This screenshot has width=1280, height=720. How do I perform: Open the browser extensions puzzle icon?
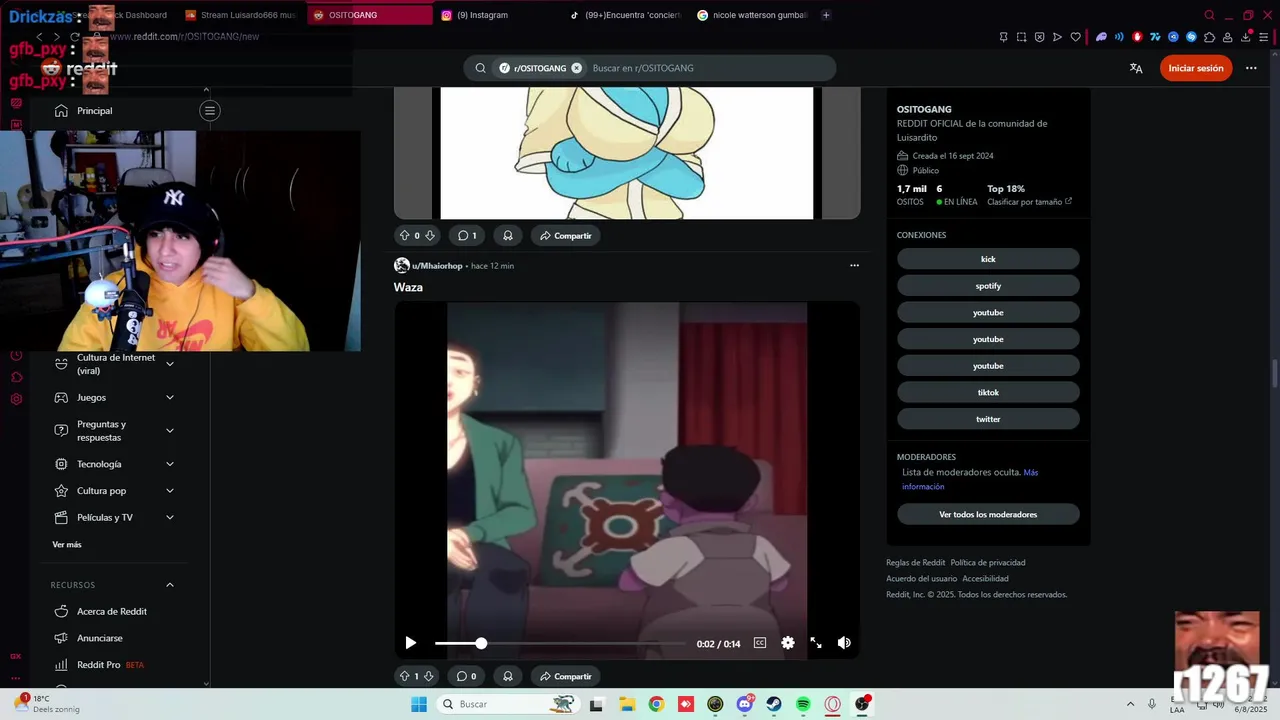[x=1209, y=37]
